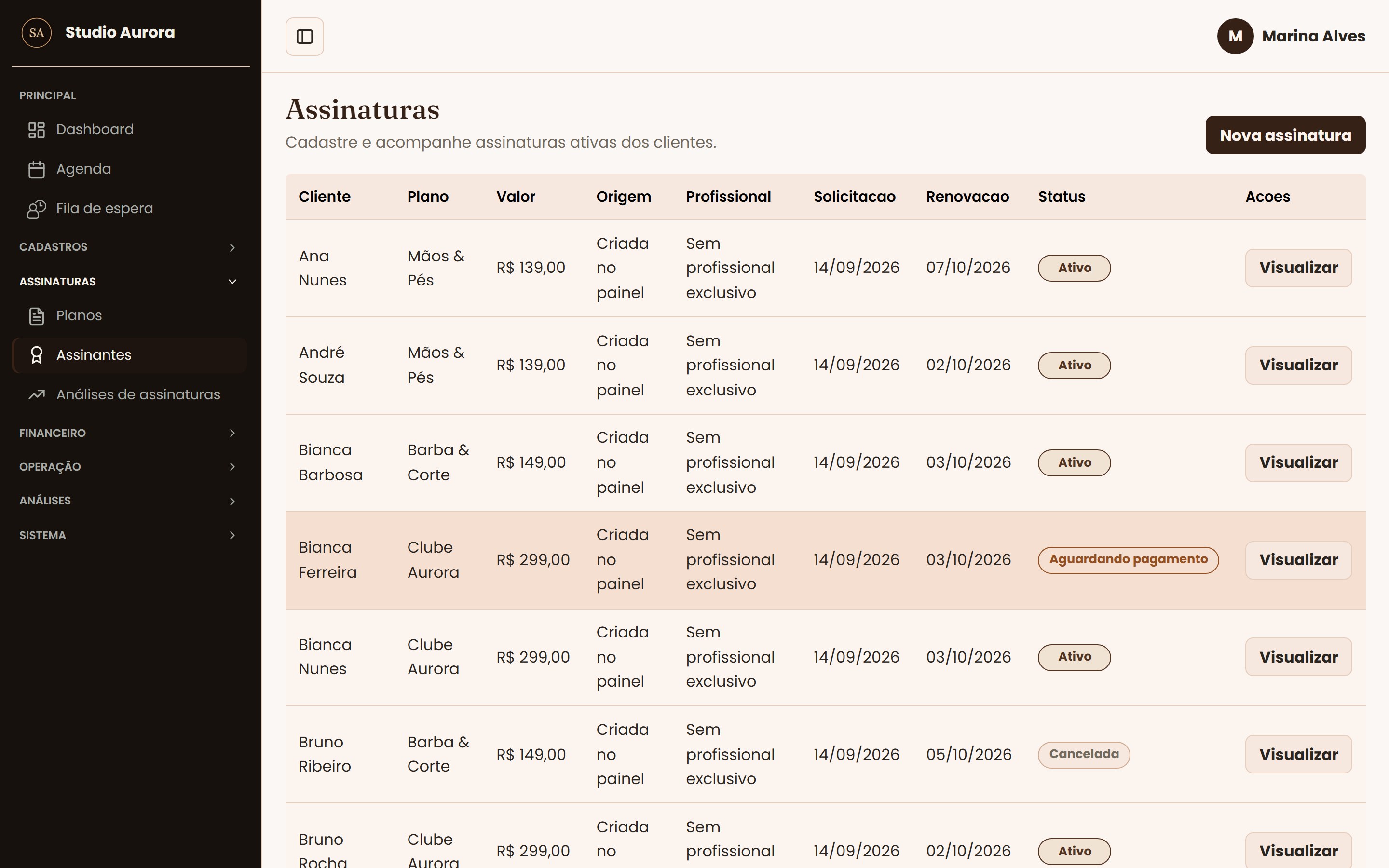Click the Dashboard grid icon

[x=37, y=130]
